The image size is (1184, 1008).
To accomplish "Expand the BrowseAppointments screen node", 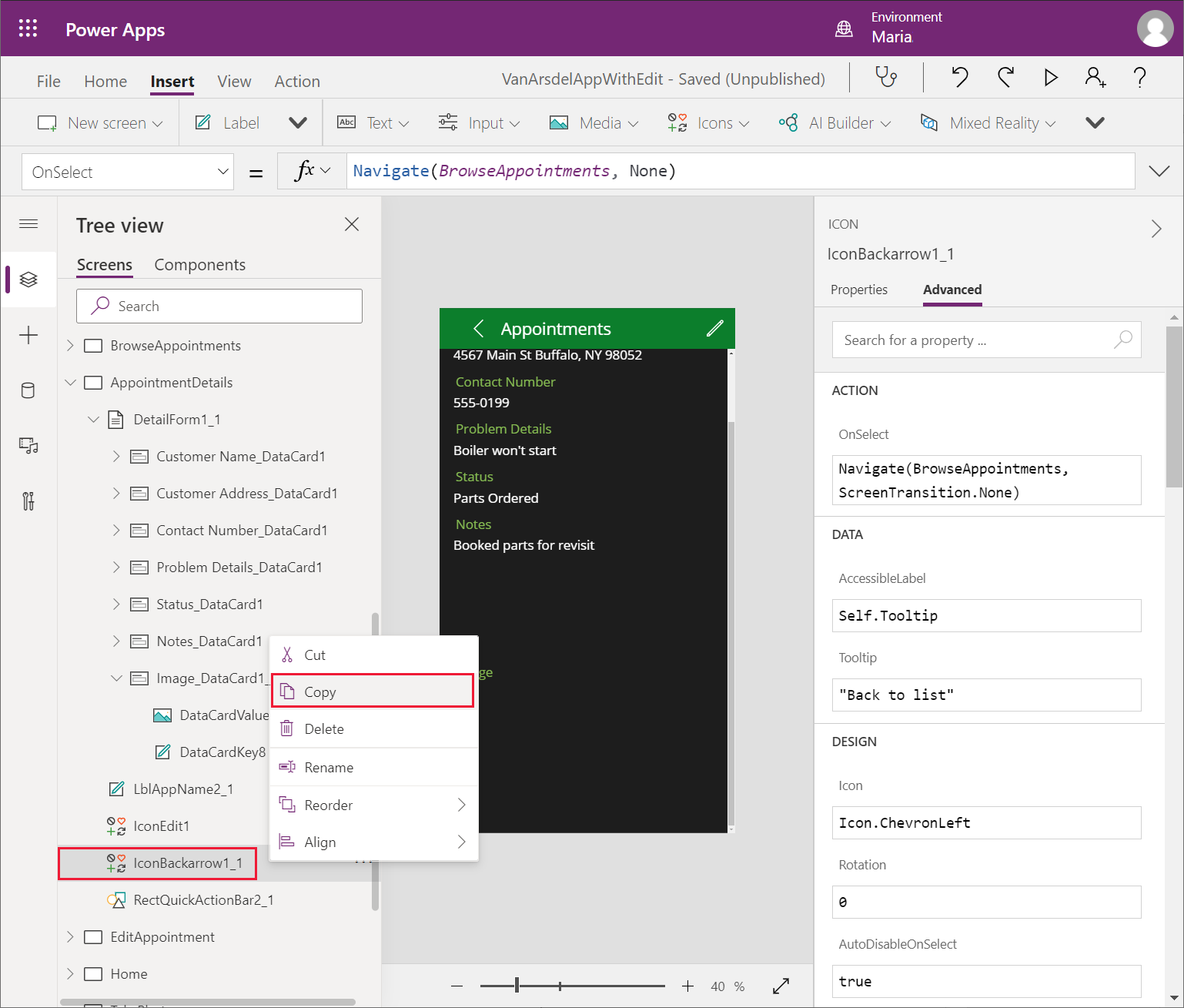I will click(x=70, y=346).
